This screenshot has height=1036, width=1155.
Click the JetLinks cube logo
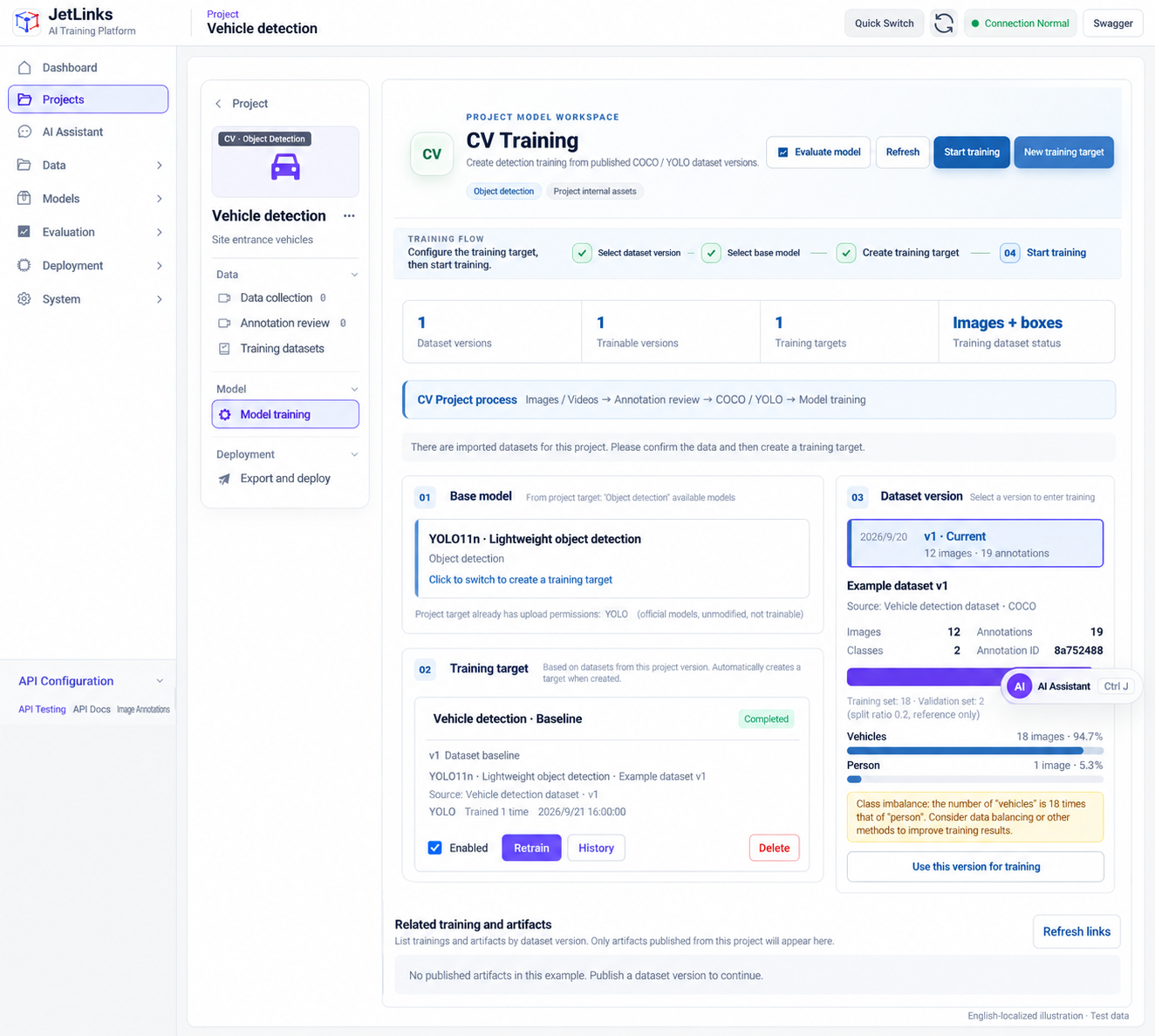27,22
